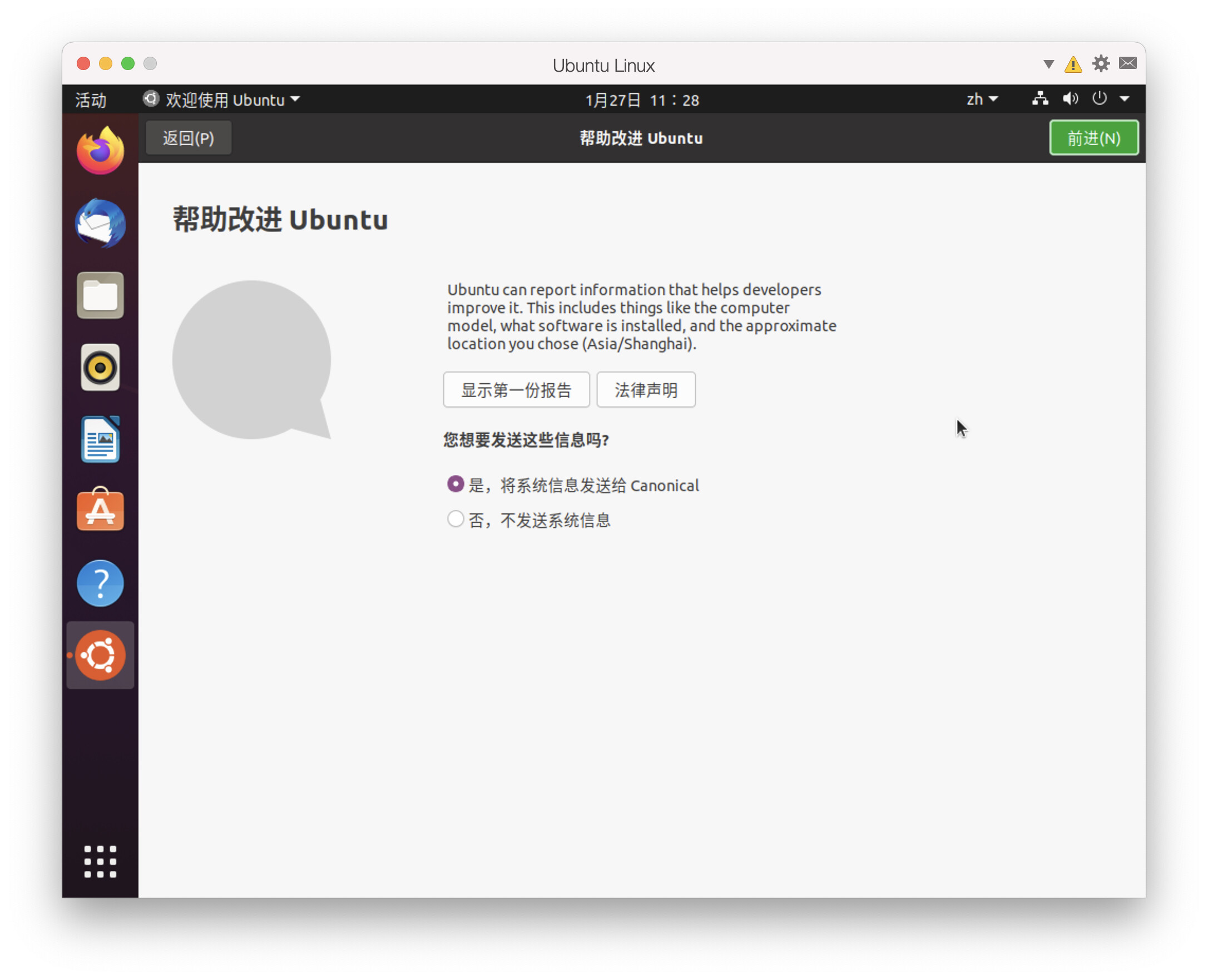Screen dimensions: 1208x980
Task: Launch LibreOffice Writer from the dock
Action: (x=101, y=439)
